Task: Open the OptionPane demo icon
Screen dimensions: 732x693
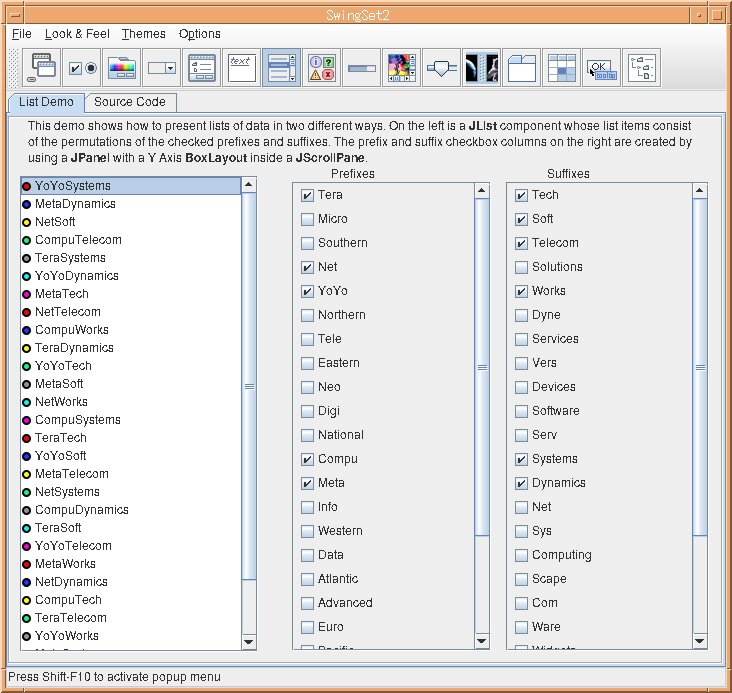Action: tap(321, 68)
